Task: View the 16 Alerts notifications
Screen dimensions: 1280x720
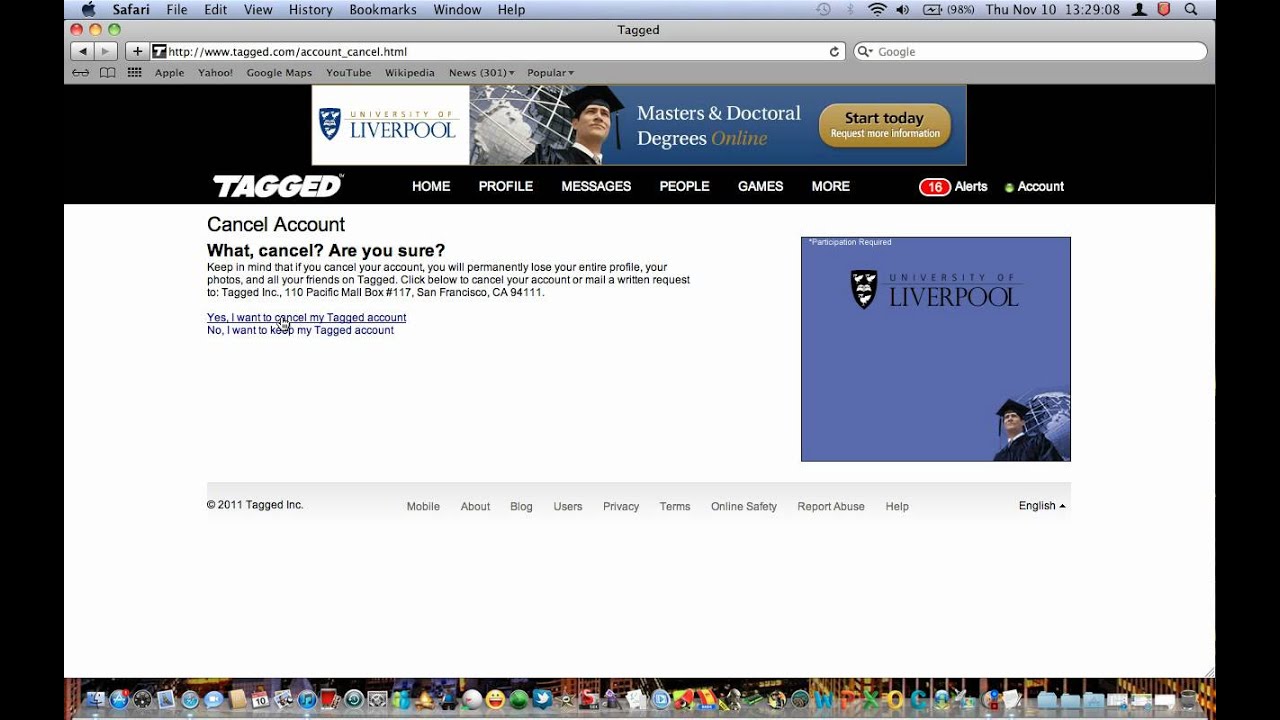Action: 953,187
